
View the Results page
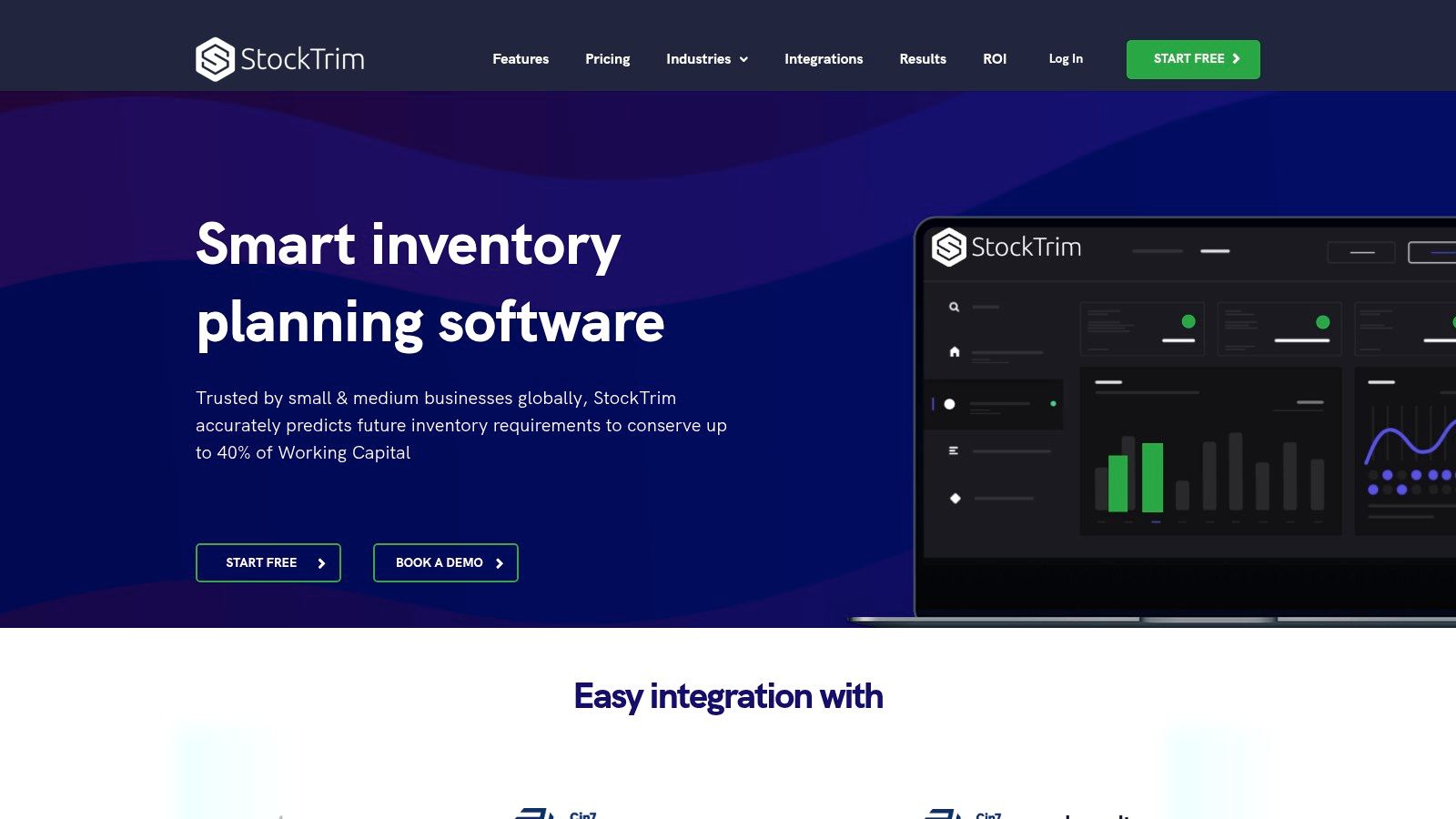pyautogui.click(x=923, y=59)
